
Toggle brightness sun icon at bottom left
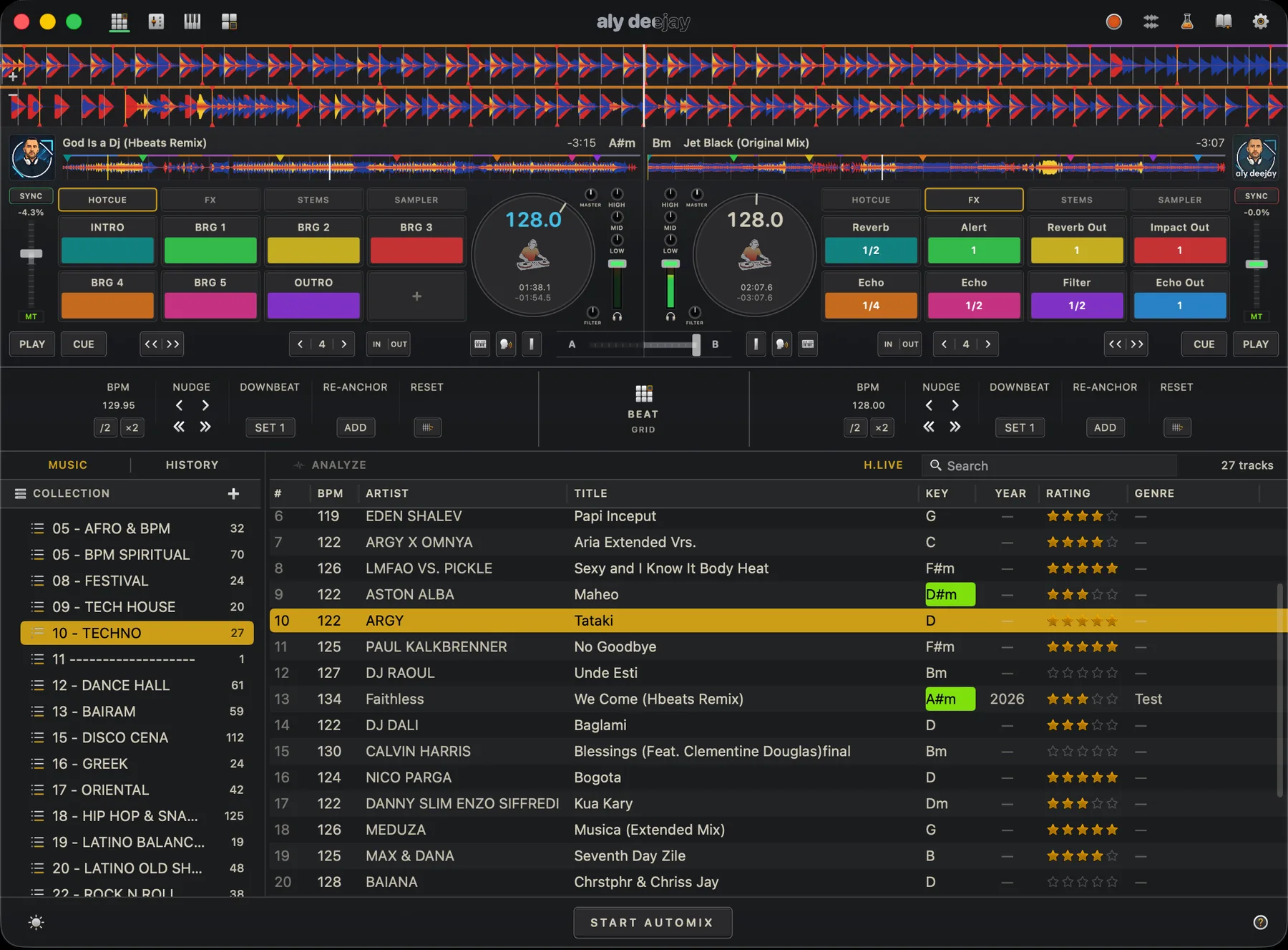coord(36,922)
